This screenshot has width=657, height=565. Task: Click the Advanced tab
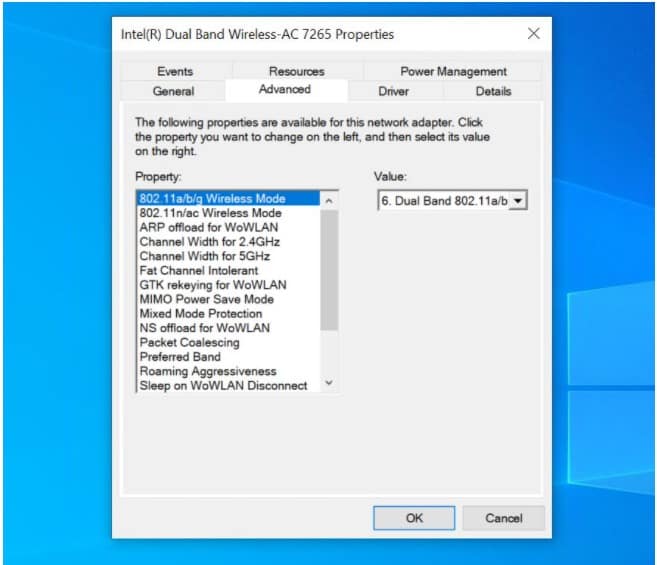pyautogui.click(x=285, y=89)
